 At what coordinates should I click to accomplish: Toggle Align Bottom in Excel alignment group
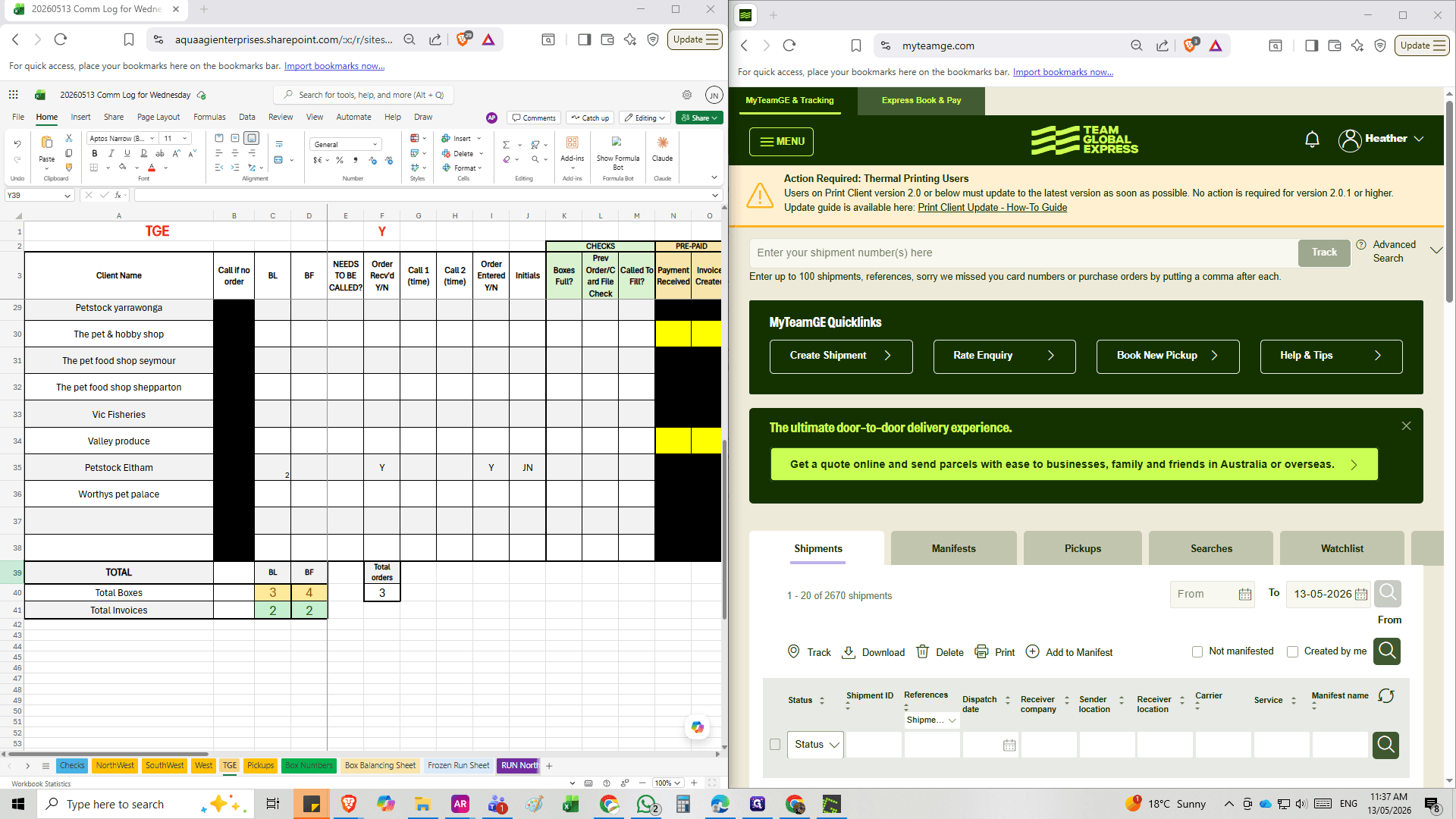[x=252, y=138]
